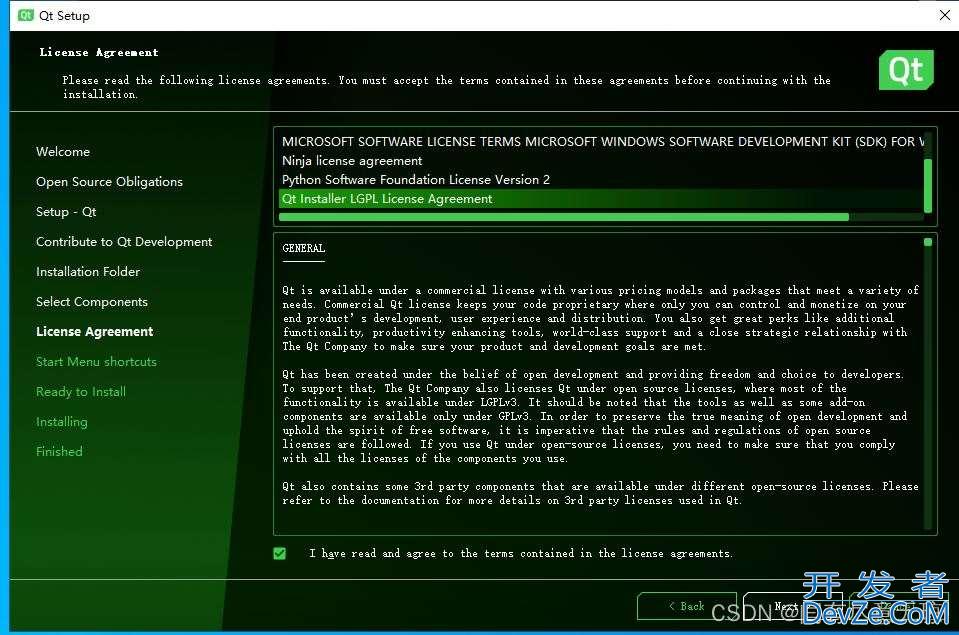The width and height of the screenshot is (959, 635).
Task: Click the Start Menu shortcuts step
Action: pos(97,362)
